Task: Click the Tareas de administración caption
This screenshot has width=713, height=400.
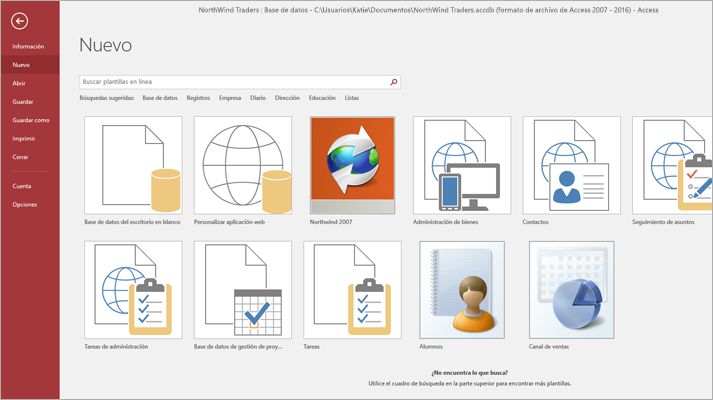Action: [x=116, y=346]
